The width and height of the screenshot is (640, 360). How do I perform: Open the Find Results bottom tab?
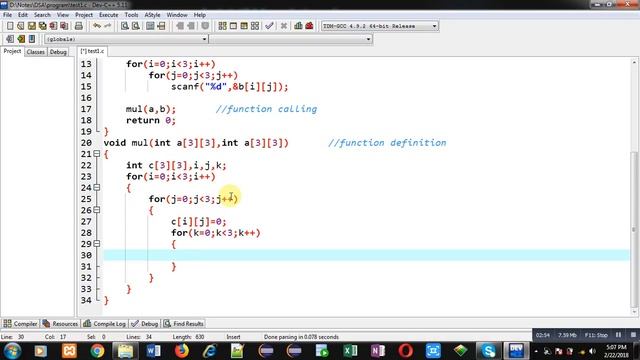tap(184, 324)
